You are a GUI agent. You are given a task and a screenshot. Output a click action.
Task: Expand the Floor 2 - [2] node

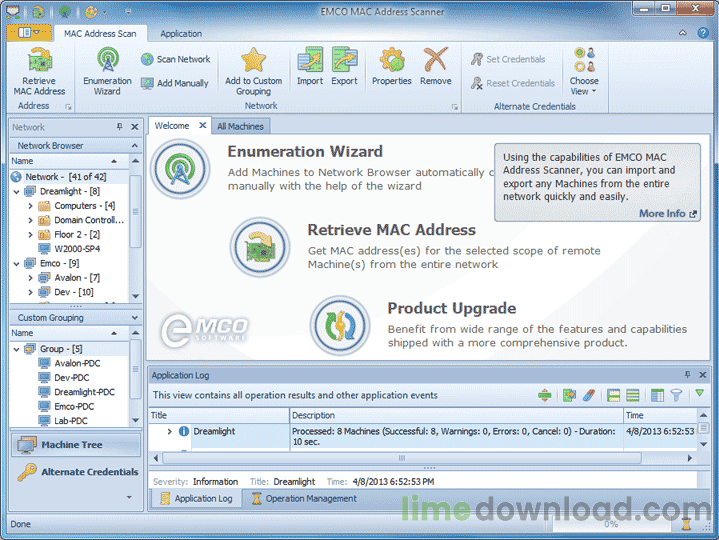pyautogui.click(x=30, y=235)
